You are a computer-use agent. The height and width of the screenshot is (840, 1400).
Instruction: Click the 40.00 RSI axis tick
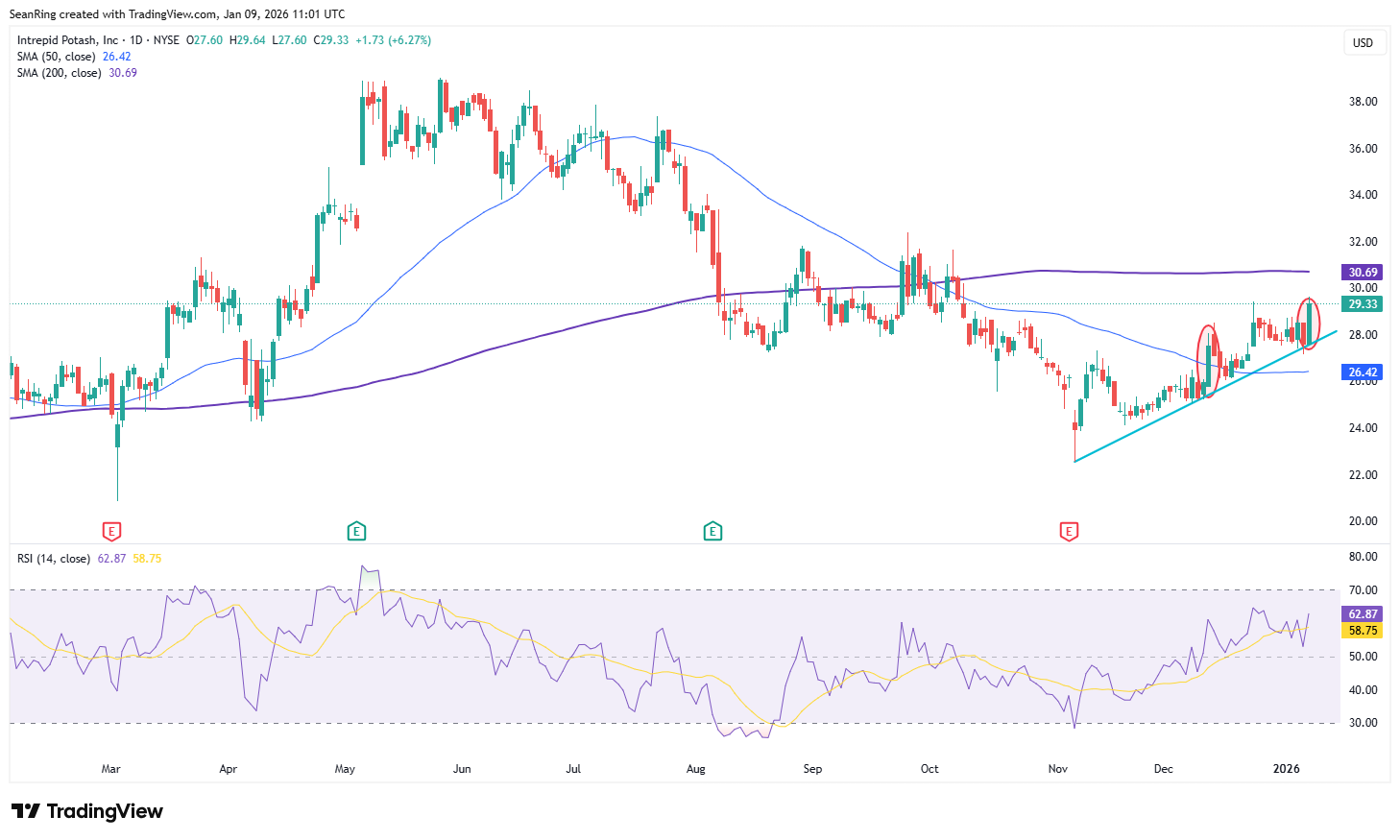(1364, 690)
